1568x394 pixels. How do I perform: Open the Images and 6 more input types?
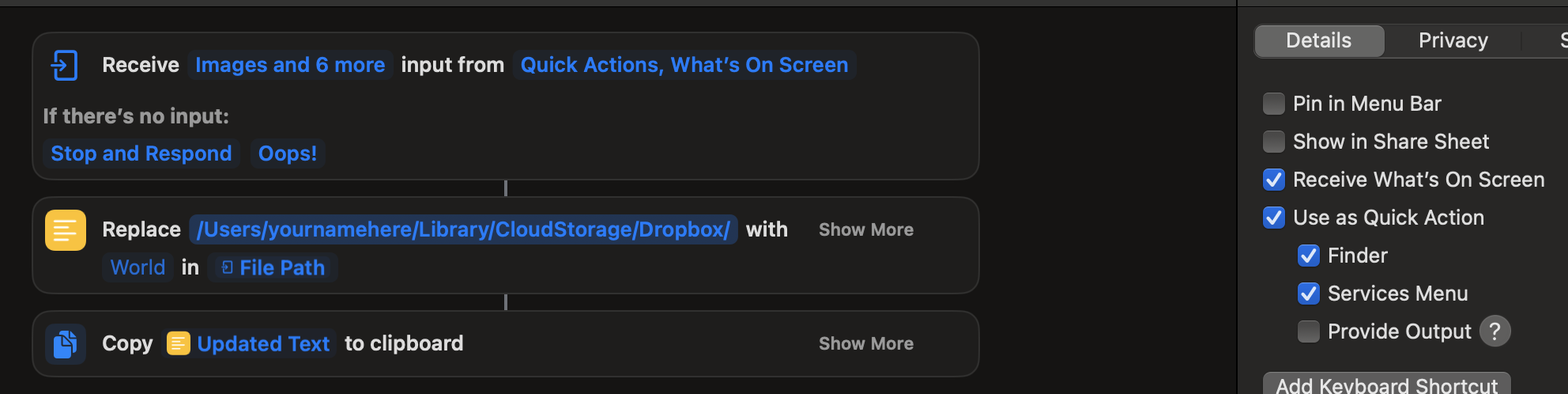[290, 65]
